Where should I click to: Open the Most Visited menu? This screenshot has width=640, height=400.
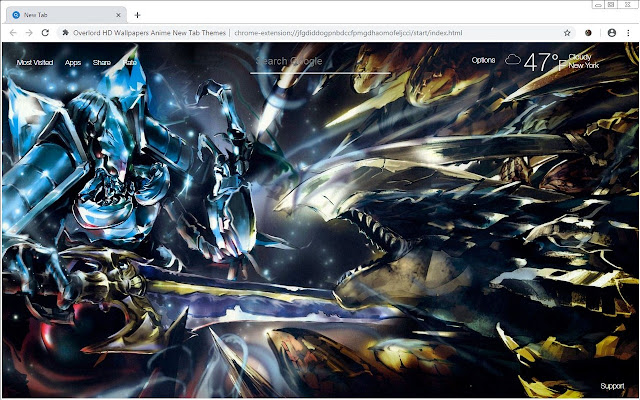pos(35,62)
